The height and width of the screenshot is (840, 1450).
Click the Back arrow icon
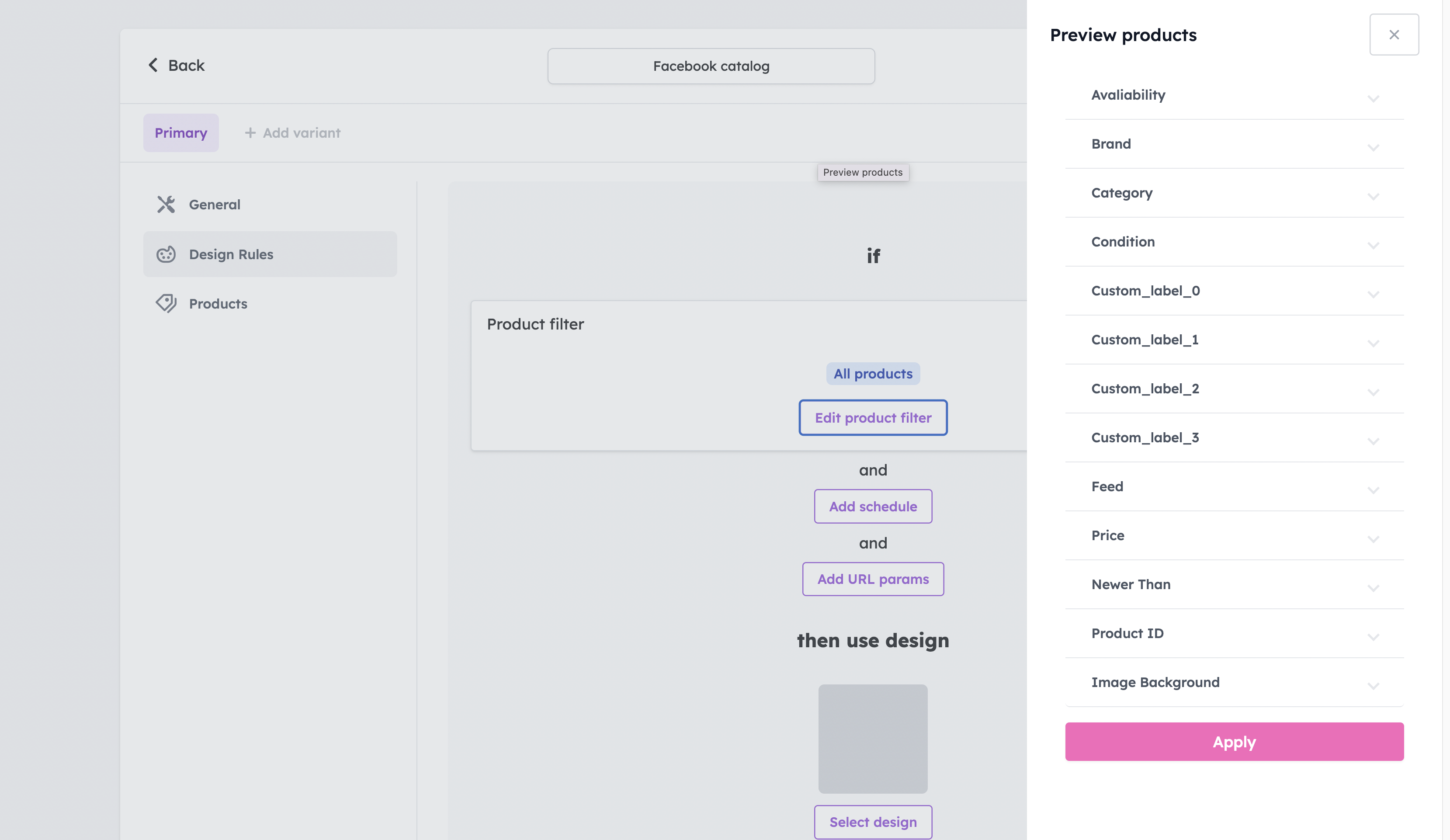153,65
